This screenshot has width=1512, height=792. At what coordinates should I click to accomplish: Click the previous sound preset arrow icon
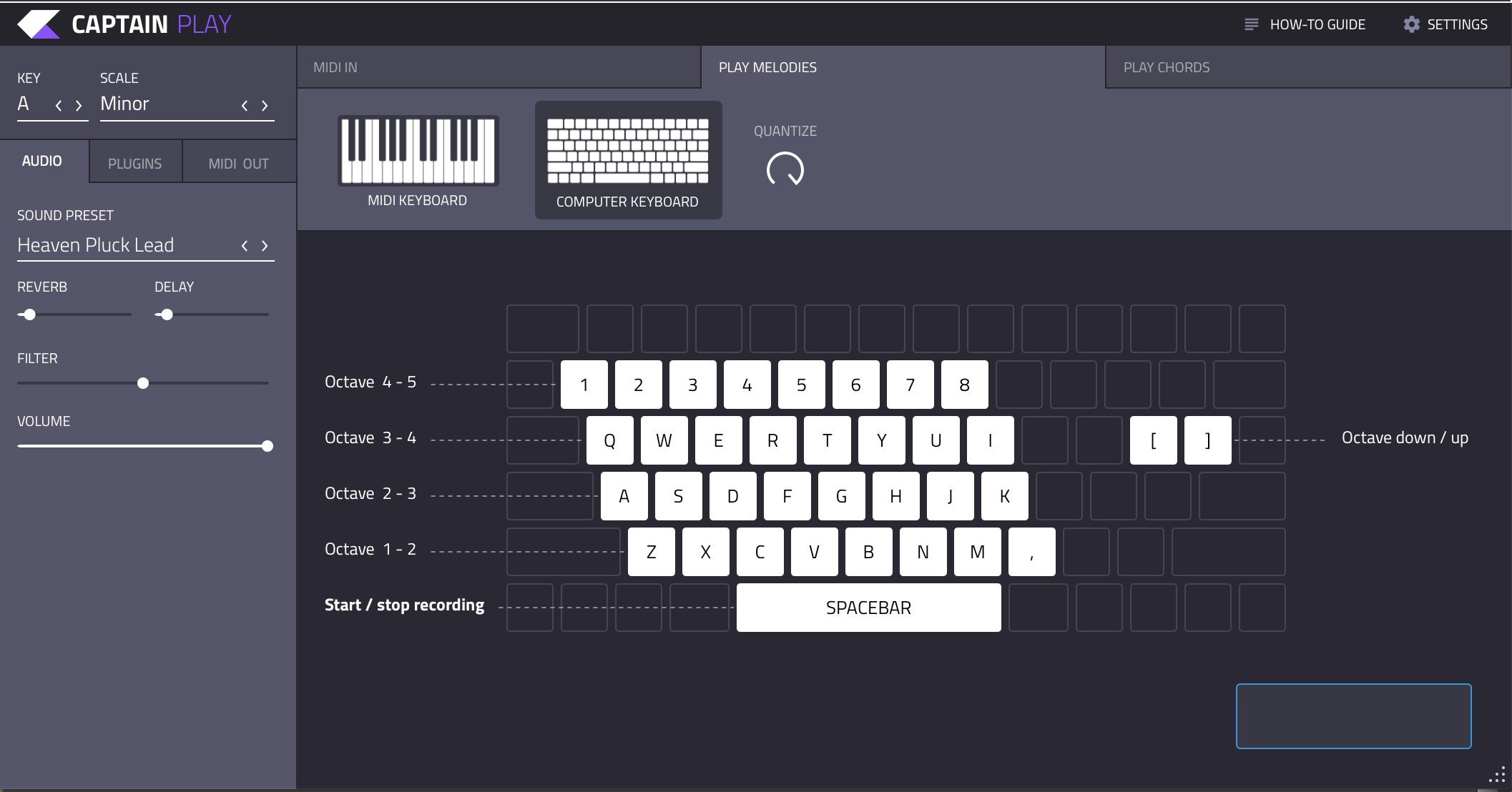(246, 245)
